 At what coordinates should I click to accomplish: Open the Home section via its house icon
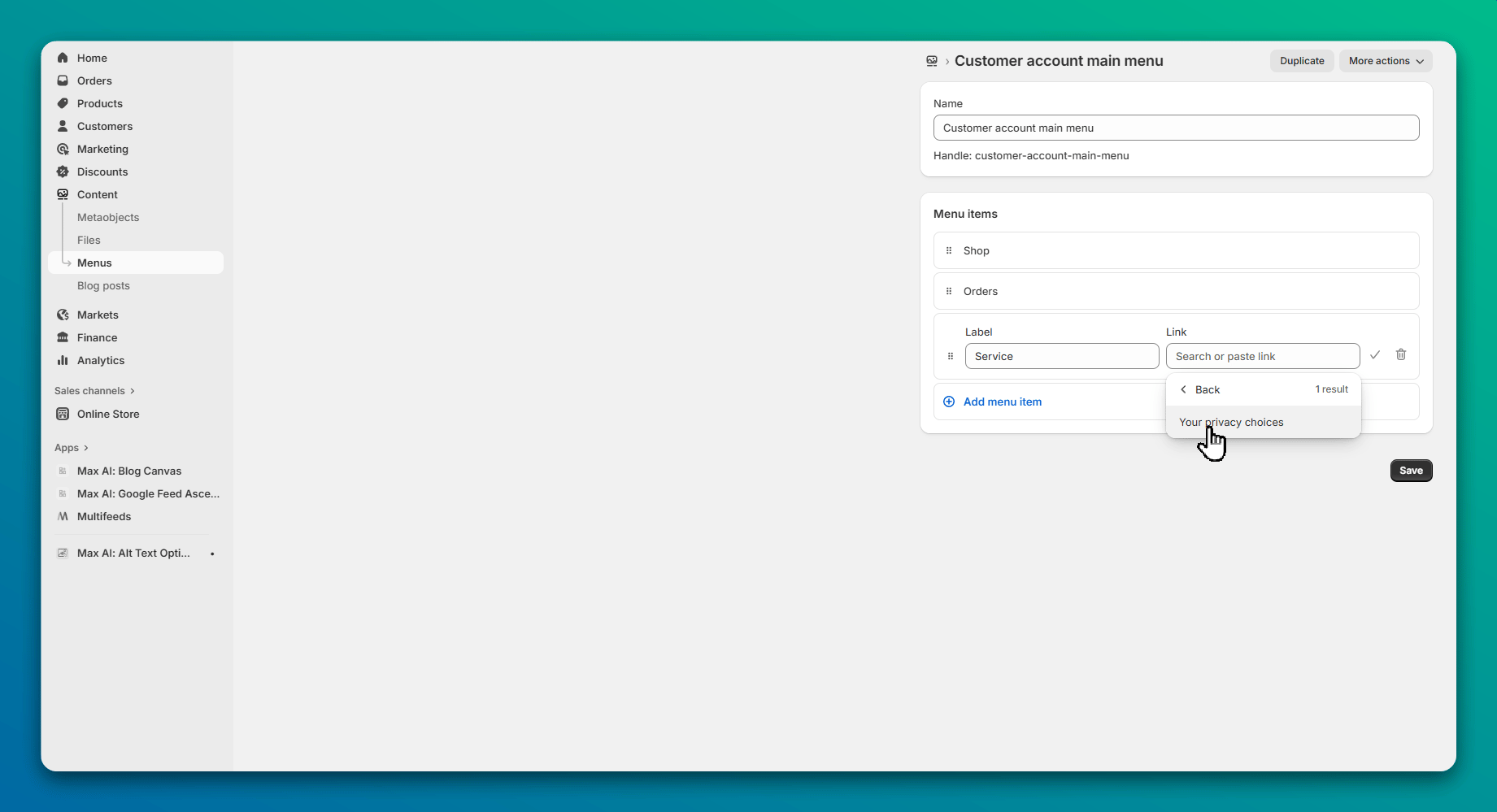click(x=63, y=58)
